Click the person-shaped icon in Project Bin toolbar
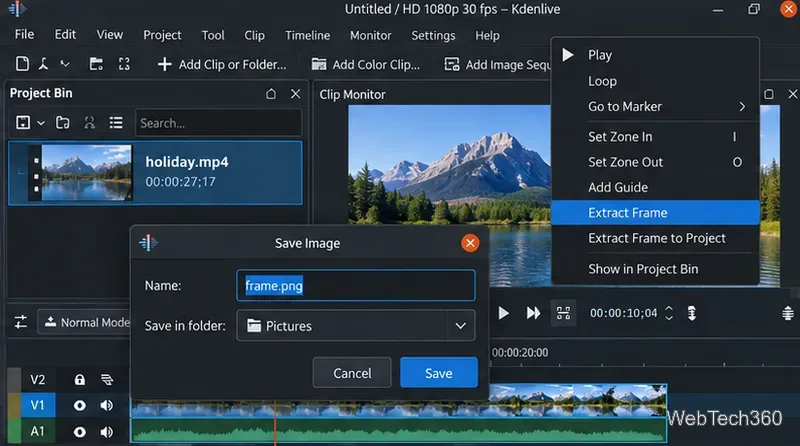Screen dimensions: 800x446 coord(89,122)
